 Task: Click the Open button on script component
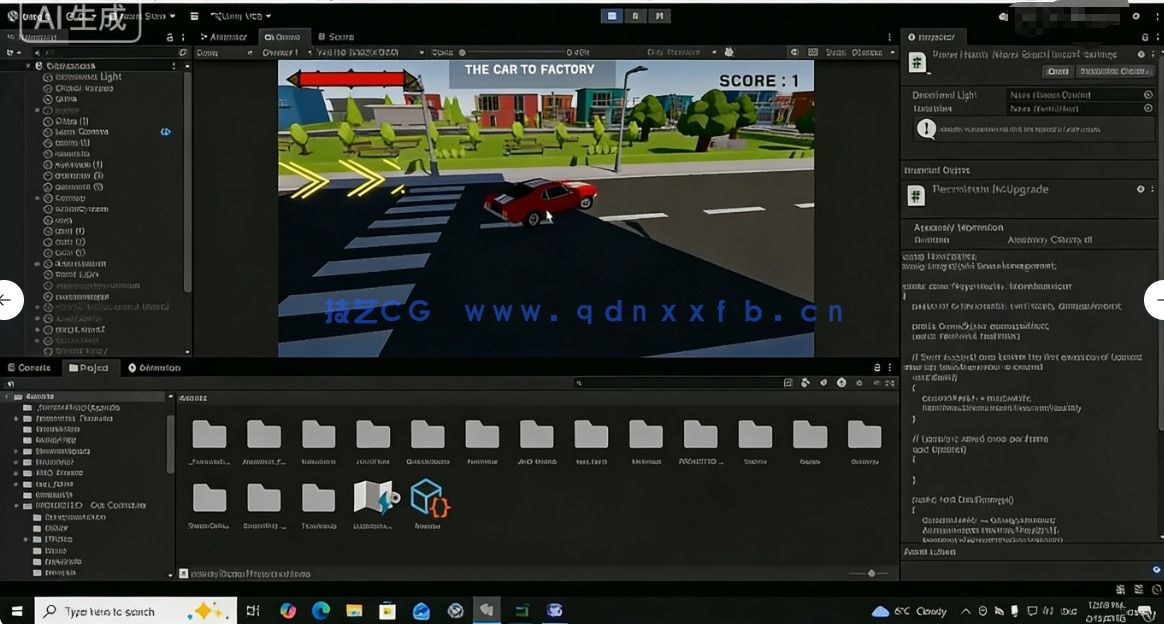(1057, 71)
